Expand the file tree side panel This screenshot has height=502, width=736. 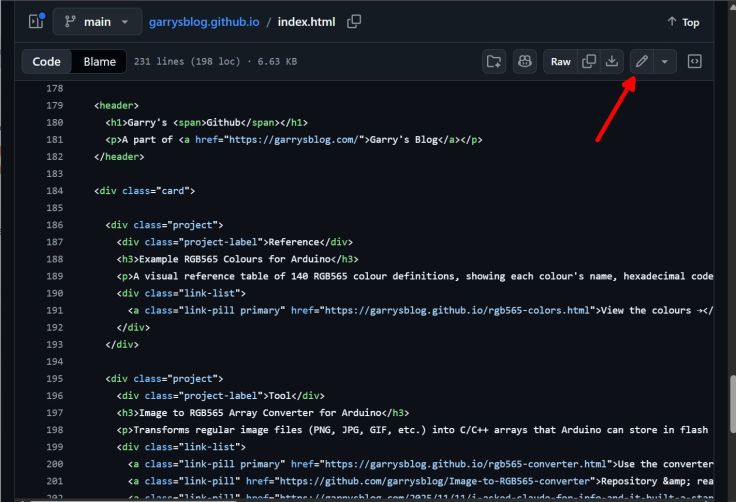tap(37, 22)
